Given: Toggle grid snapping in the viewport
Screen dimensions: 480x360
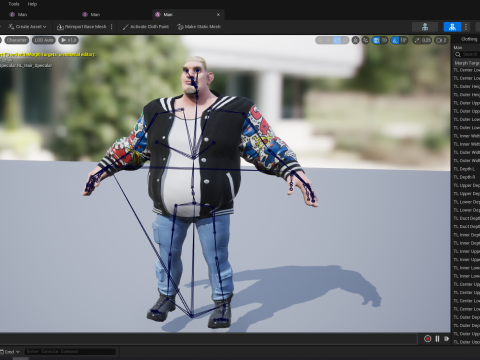Looking at the screenshot, I should [376, 40].
